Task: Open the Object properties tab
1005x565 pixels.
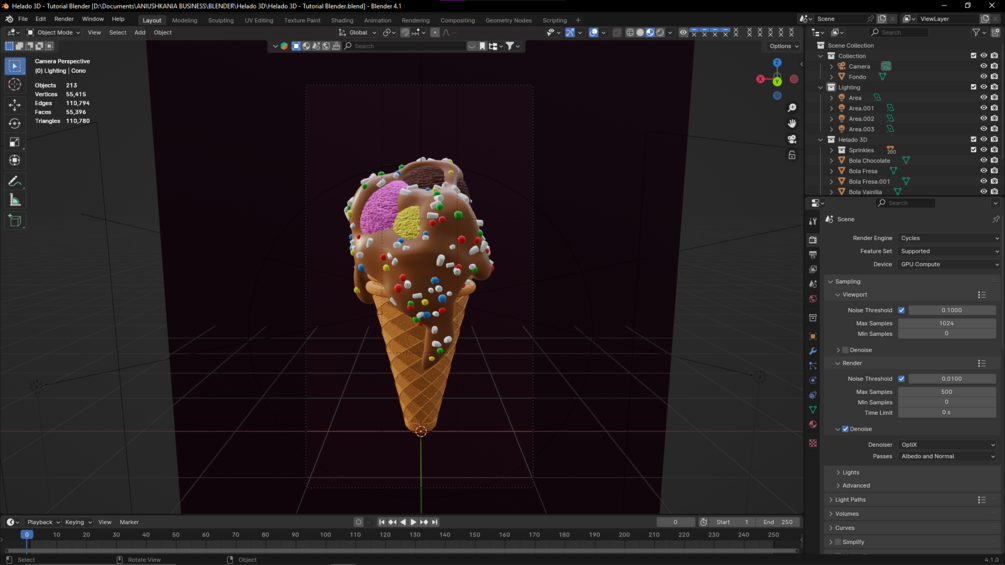Action: (813, 336)
